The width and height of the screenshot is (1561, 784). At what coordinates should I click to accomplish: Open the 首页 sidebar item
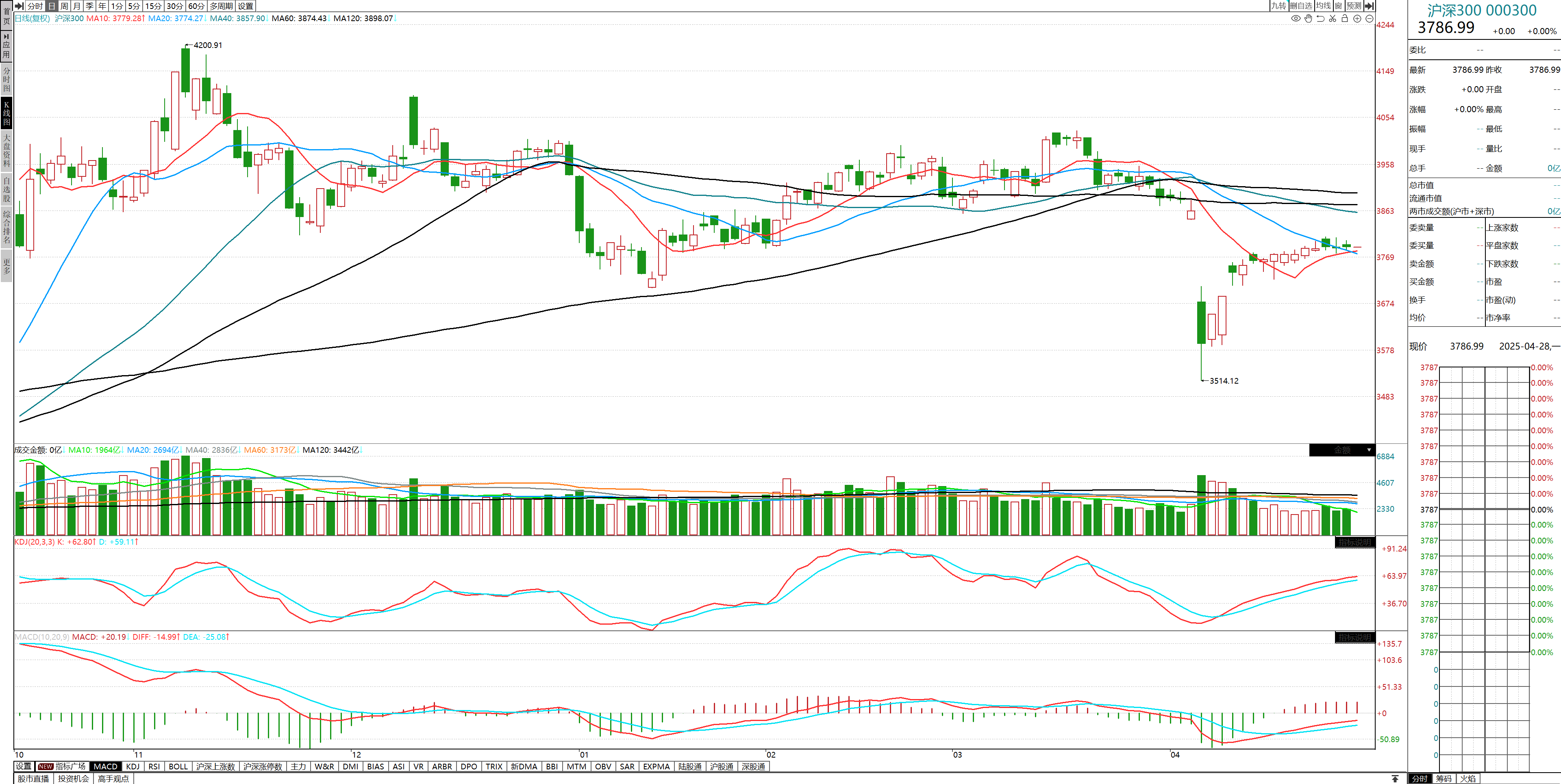6,16
